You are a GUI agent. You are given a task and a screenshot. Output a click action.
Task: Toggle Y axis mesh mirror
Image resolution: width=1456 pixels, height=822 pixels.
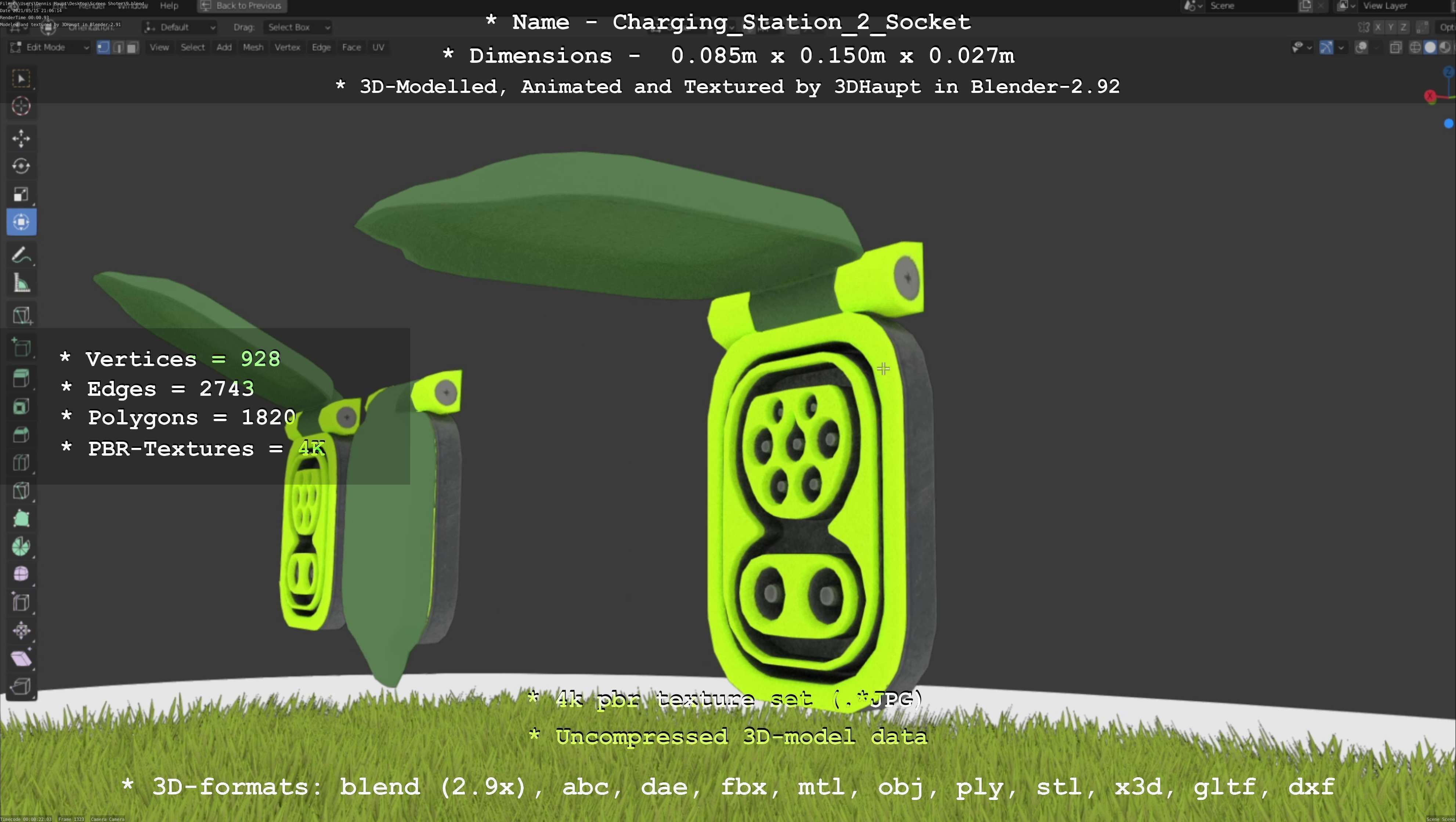coord(1390,27)
